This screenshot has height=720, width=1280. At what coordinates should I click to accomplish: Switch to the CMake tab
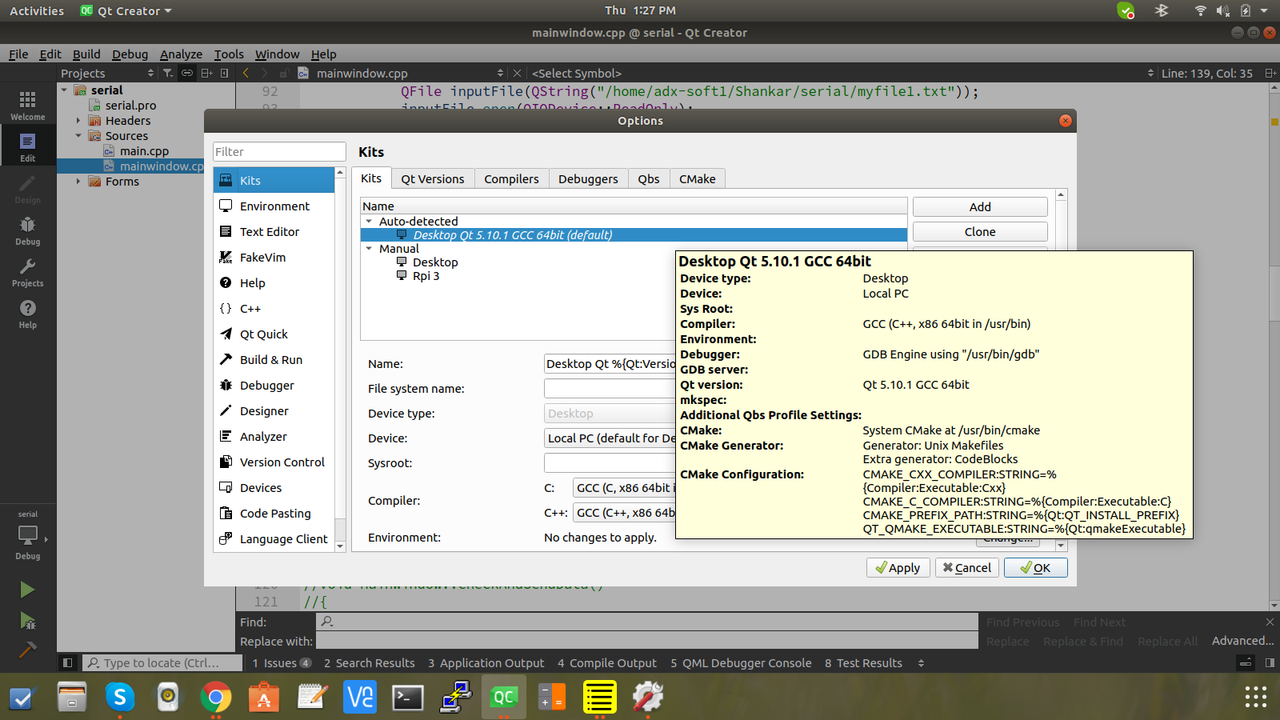click(697, 179)
